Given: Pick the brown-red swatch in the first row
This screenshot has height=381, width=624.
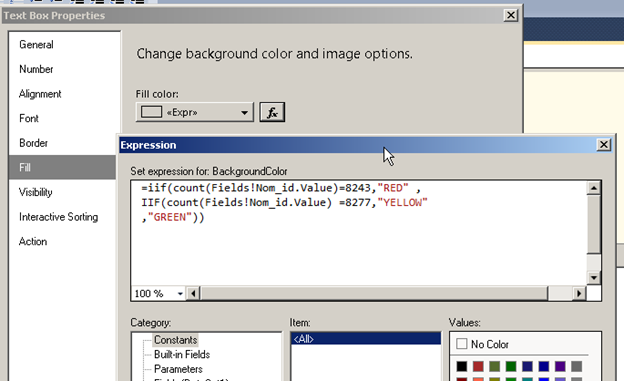Looking at the screenshot, I should click(x=478, y=366).
